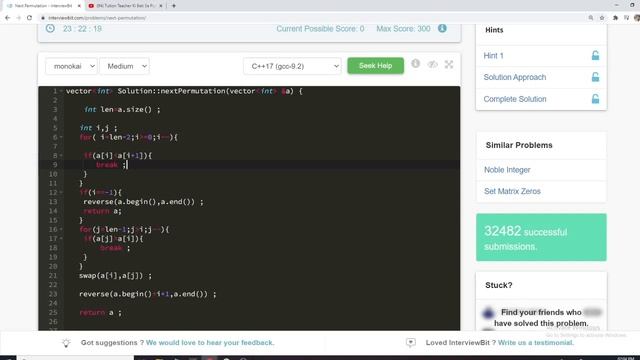Unlock Hint 1 with its padlock icon

point(596,56)
